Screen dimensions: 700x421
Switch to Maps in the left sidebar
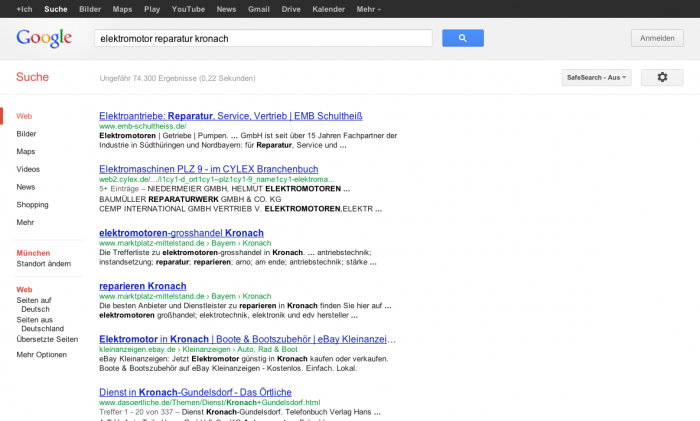tap(25, 152)
